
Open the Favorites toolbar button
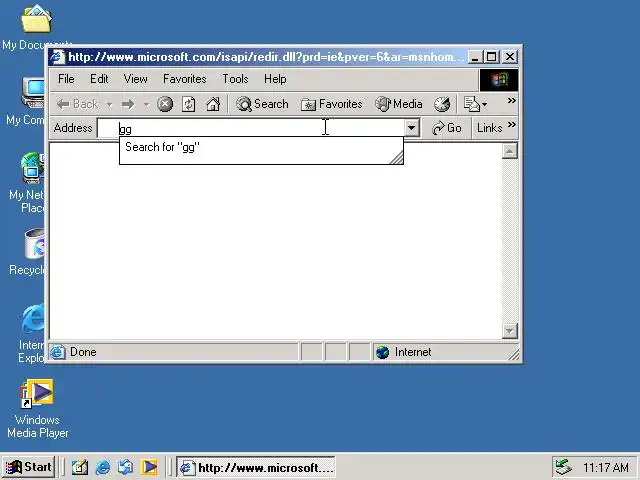click(331, 104)
